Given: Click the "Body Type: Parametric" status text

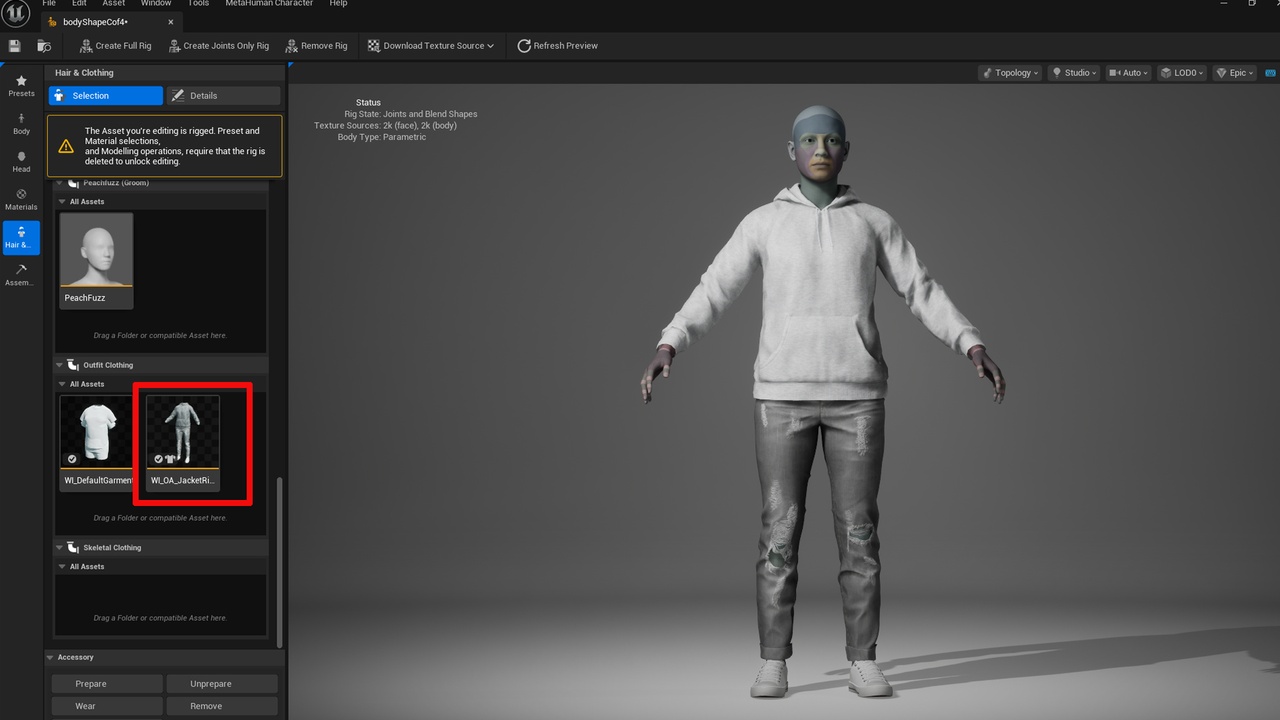Looking at the screenshot, I should click(x=382, y=137).
